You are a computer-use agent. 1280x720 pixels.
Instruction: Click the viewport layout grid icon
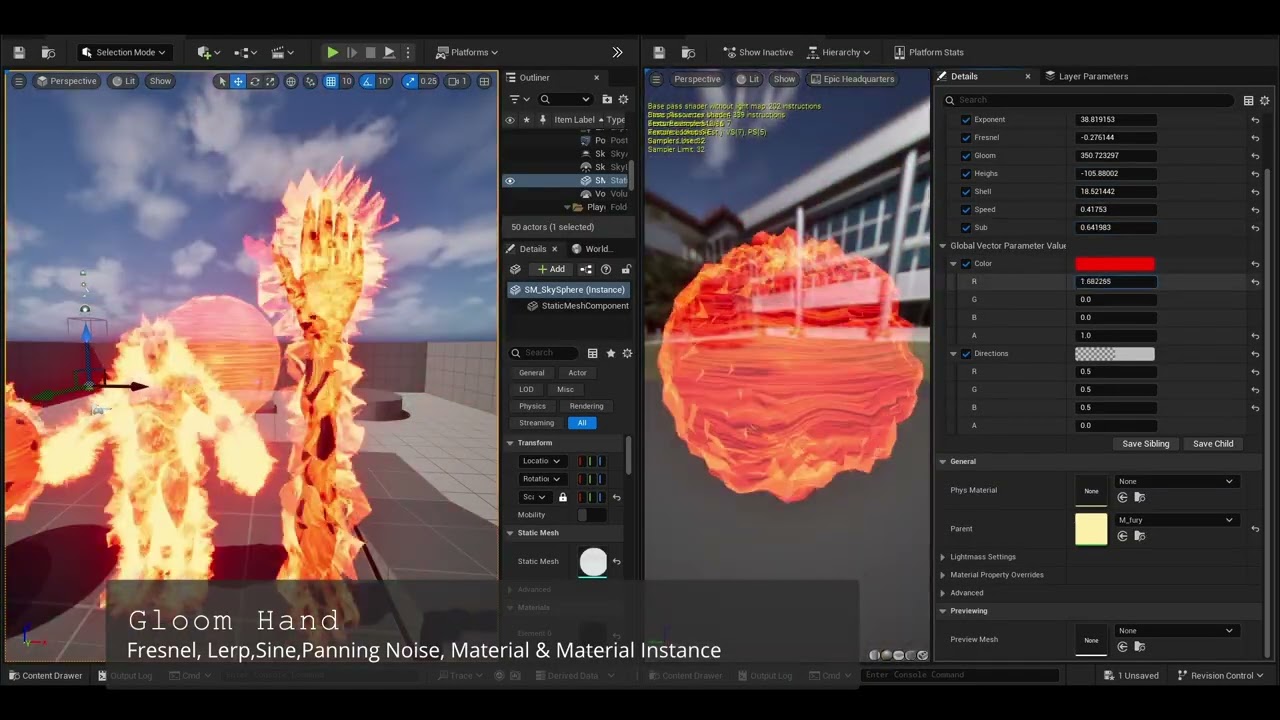[x=484, y=81]
